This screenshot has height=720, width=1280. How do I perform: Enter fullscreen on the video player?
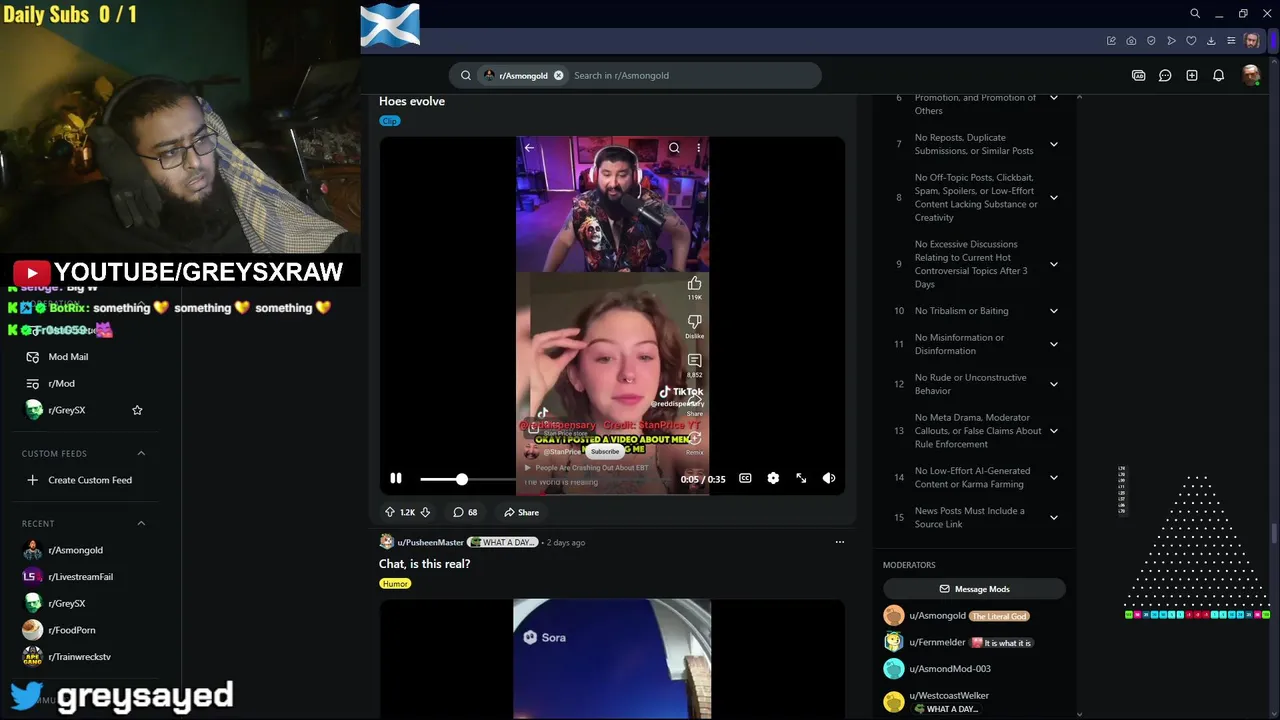point(801,479)
